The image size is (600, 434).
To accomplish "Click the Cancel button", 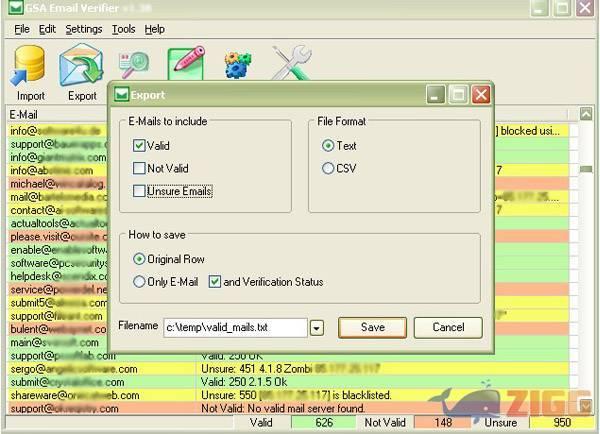I will pos(448,328).
